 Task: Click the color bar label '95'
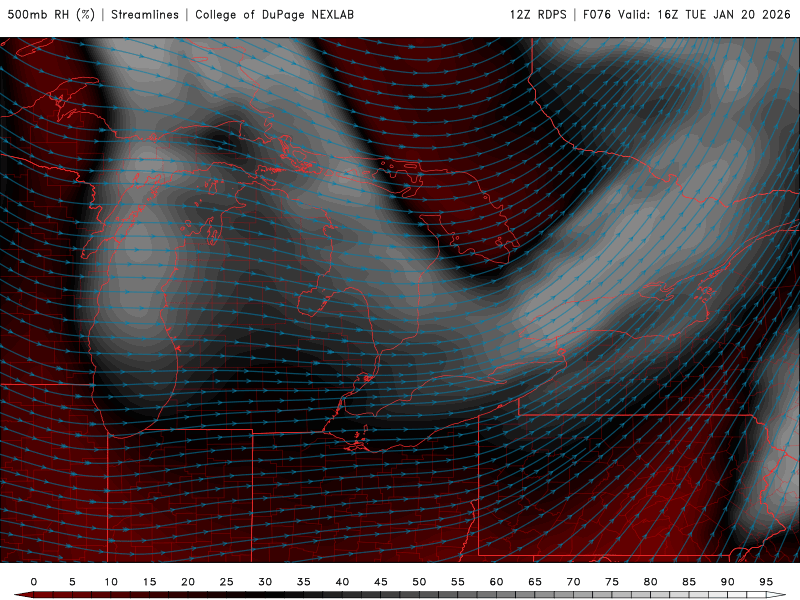click(x=766, y=582)
